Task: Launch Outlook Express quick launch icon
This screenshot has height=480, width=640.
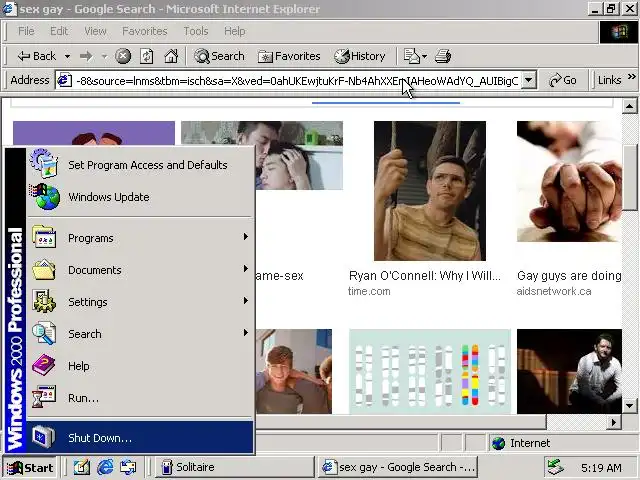Action: tap(128, 467)
